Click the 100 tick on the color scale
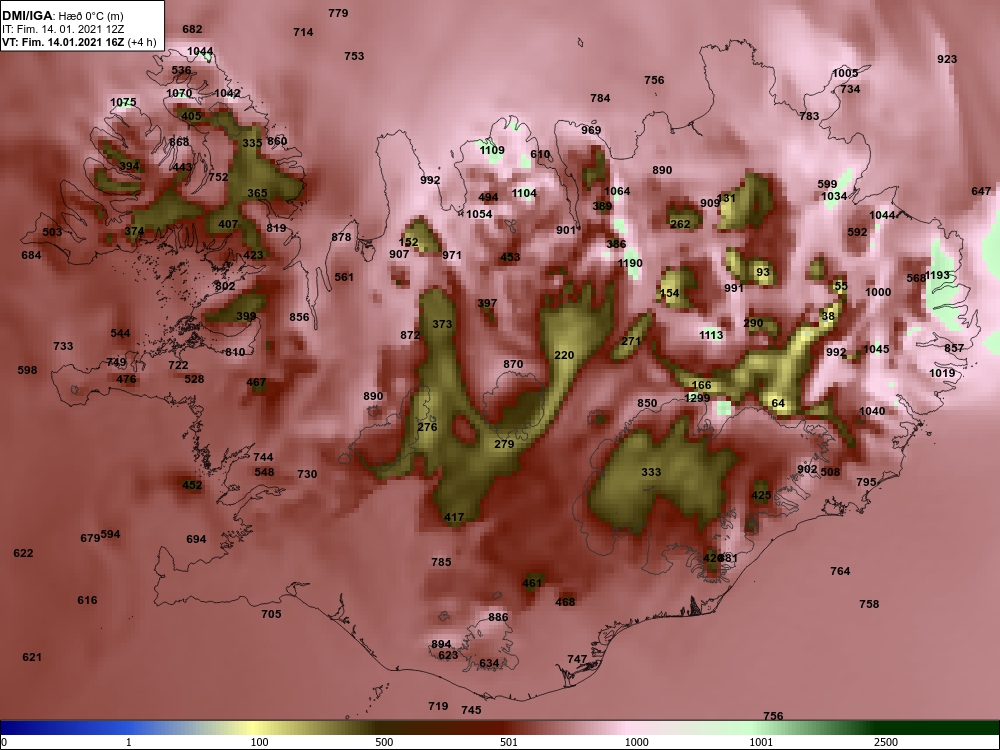This screenshot has height=750, width=1000. pos(260,742)
